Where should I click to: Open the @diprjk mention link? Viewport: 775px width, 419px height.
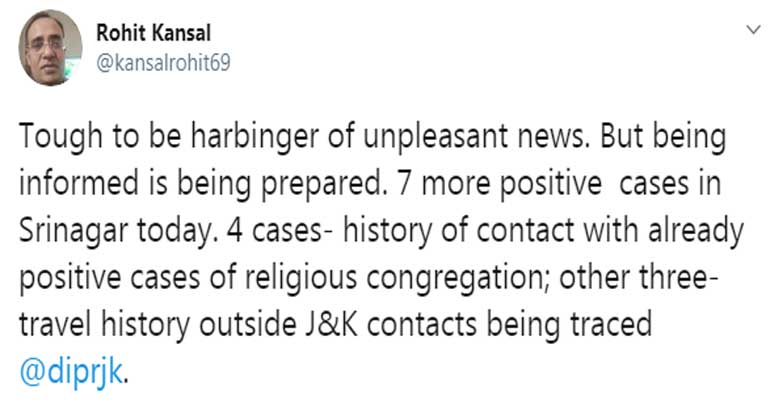click(x=71, y=372)
